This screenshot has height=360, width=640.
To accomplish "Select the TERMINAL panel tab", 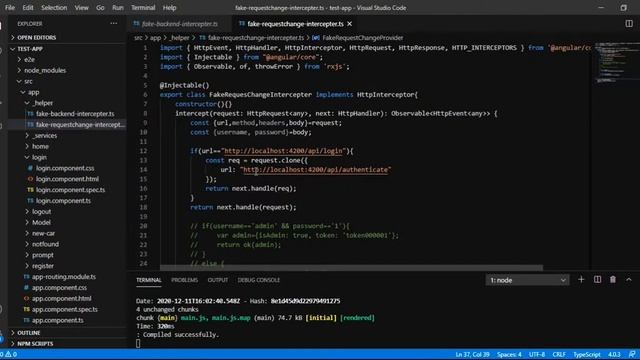I will point(149,280).
